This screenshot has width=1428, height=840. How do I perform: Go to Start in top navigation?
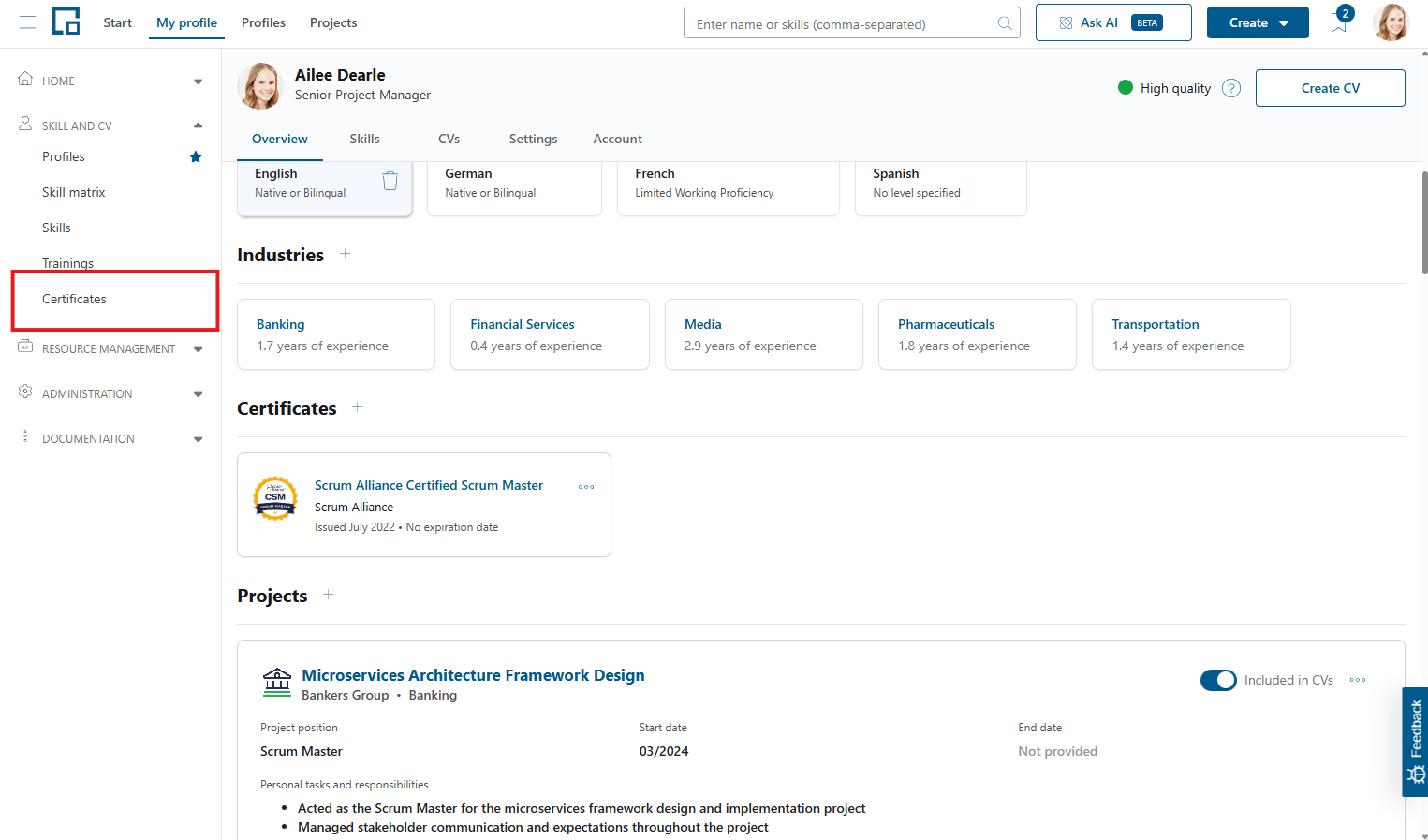click(118, 22)
